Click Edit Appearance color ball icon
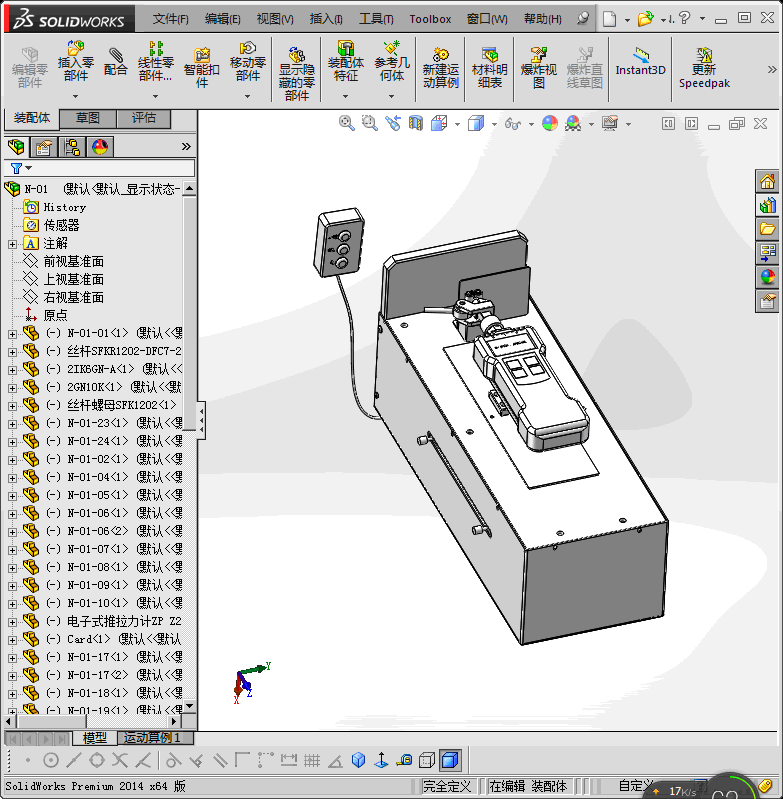This screenshot has height=799, width=783. 550,123
